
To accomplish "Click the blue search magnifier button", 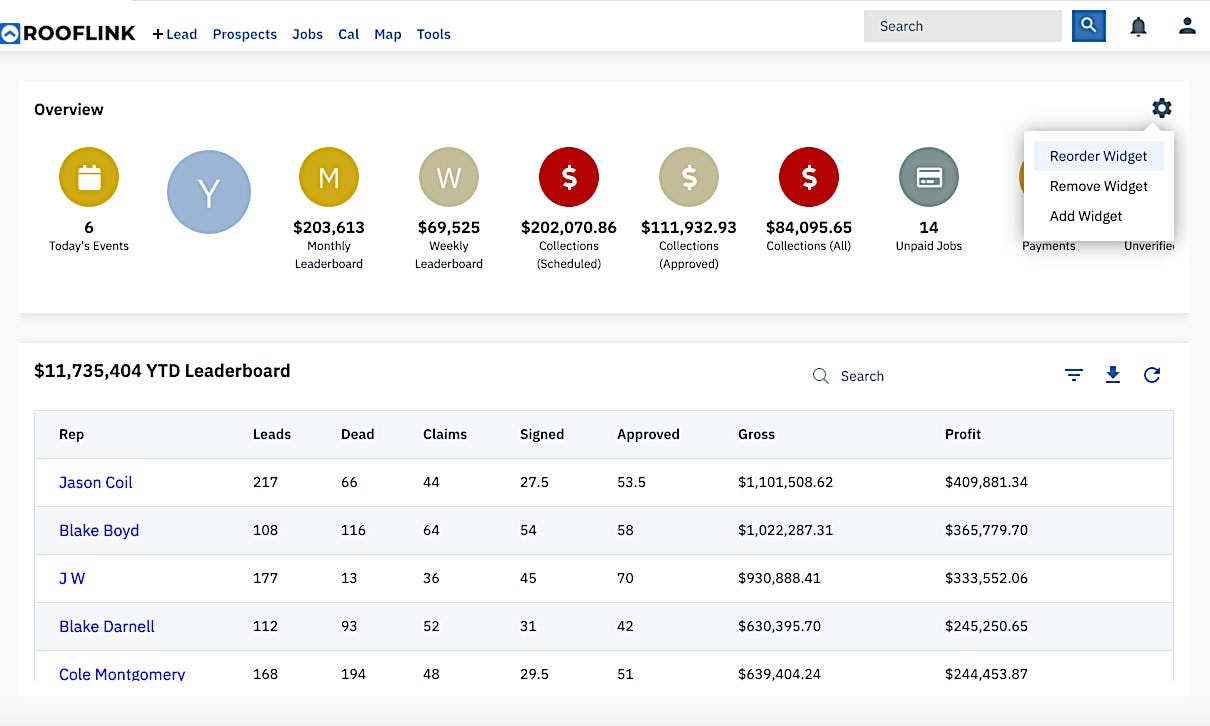I will (x=1089, y=26).
